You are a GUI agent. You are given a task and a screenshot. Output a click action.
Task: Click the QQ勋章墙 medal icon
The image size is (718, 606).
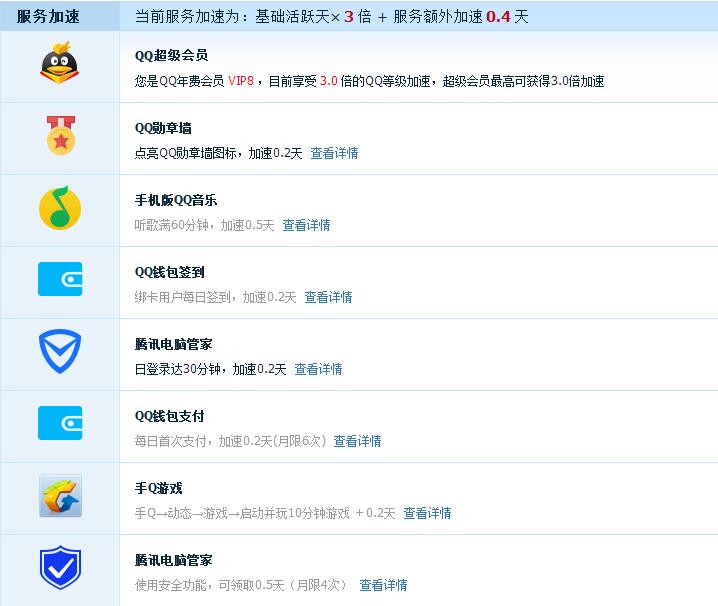[60, 136]
